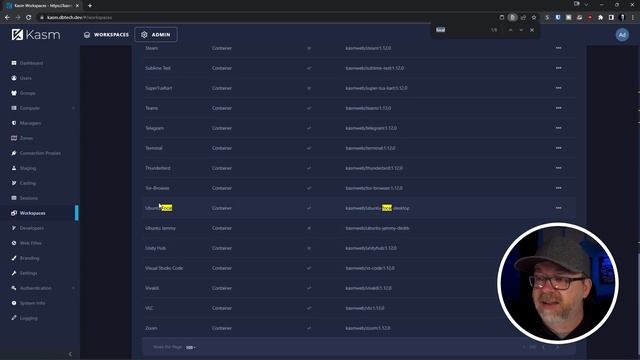Select the Workspaces sidebar item
The height and width of the screenshot is (360, 640).
coord(32,213)
